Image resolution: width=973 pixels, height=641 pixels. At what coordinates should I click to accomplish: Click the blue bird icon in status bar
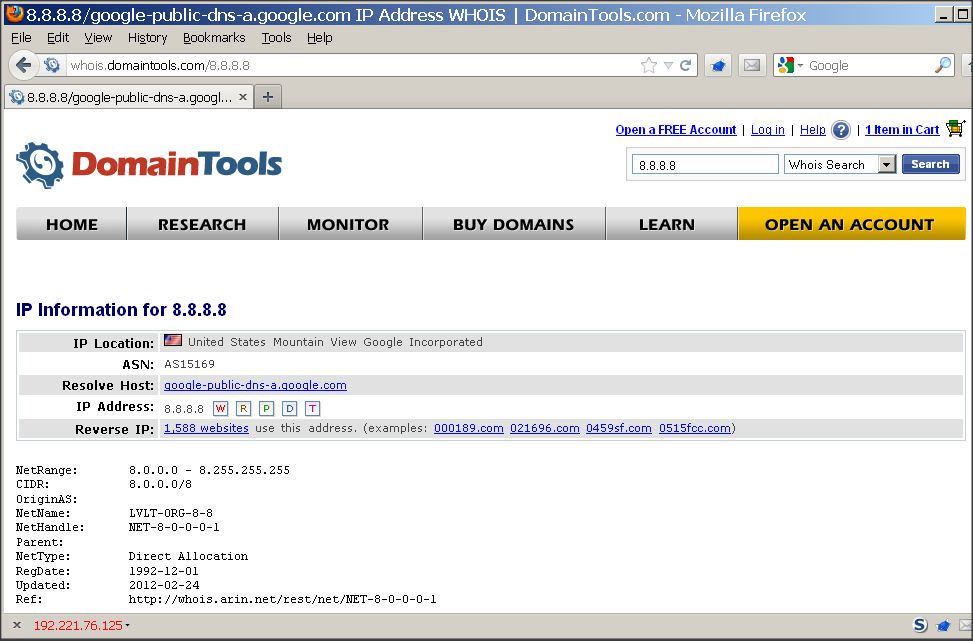tap(943, 625)
